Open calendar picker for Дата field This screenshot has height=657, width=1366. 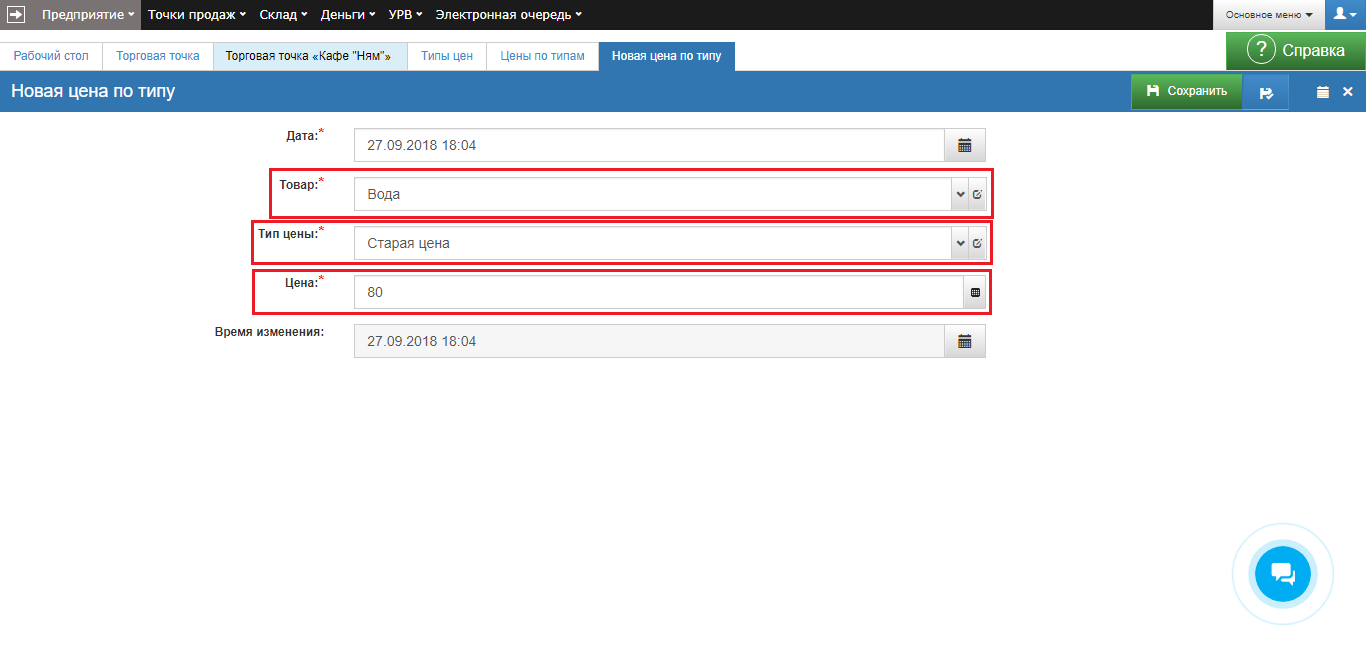click(x=965, y=145)
